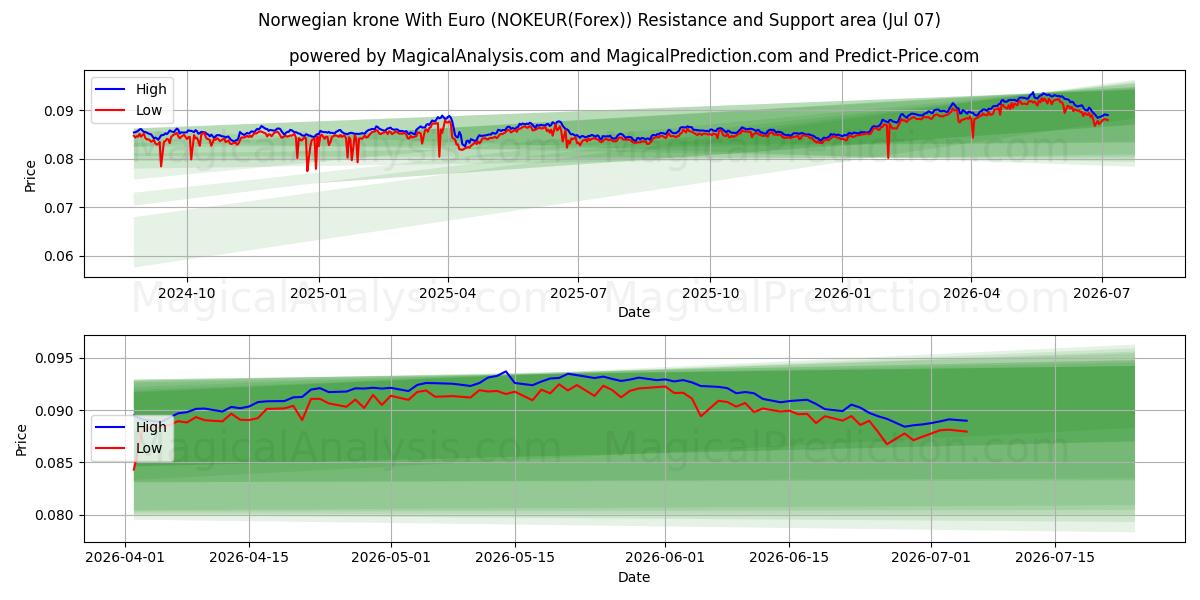
Task: Click the 2025-07 date tick label
Action: (579, 294)
